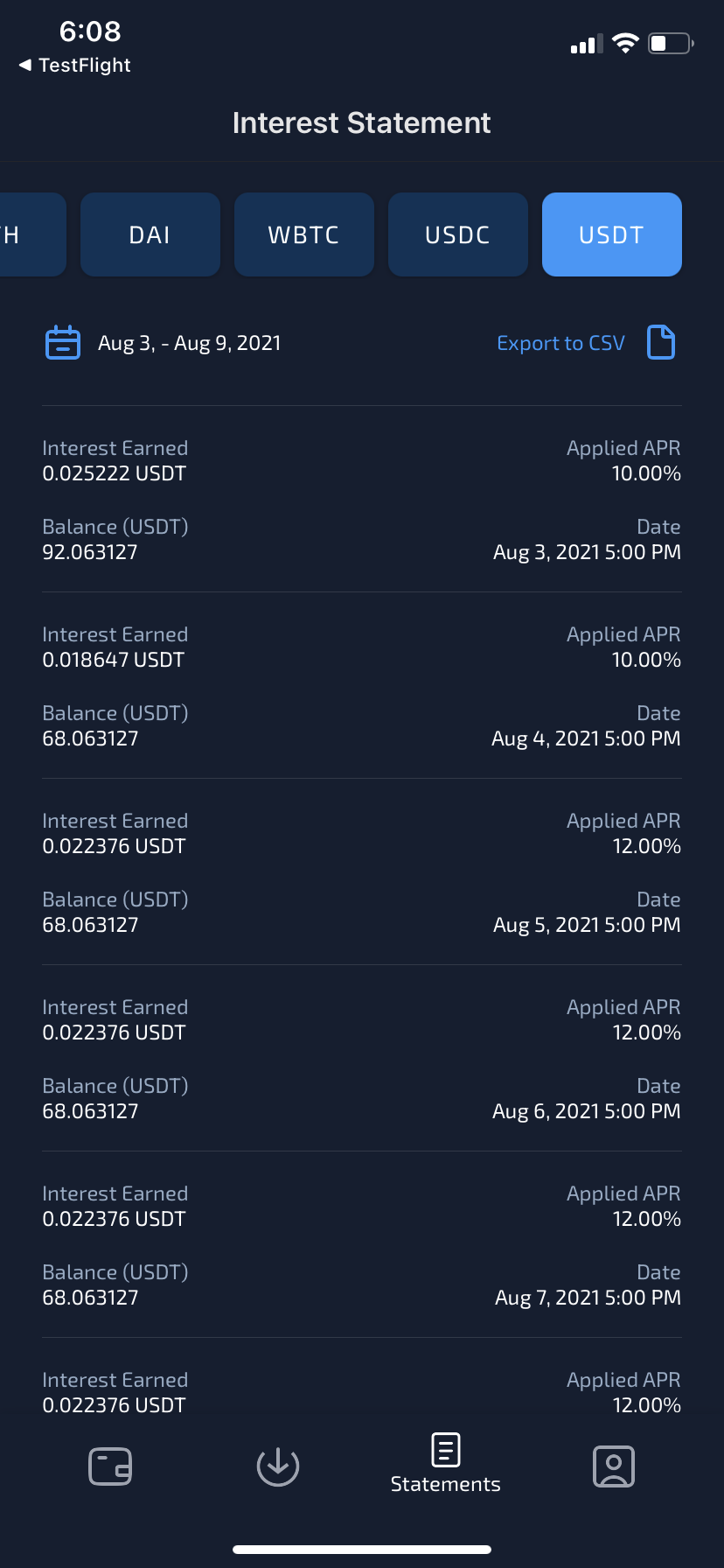Tap the Wi-Fi status icon

pos(625,44)
